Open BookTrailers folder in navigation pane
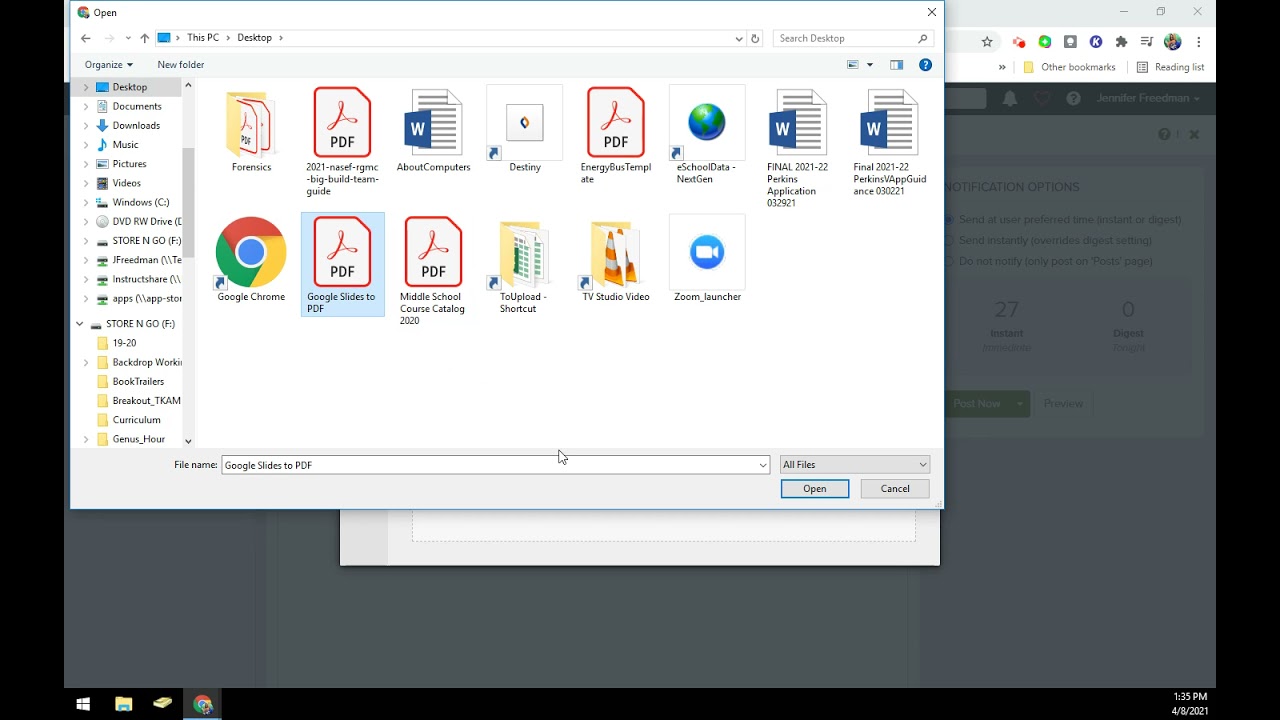The width and height of the screenshot is (1280, 720). point(138,382)
